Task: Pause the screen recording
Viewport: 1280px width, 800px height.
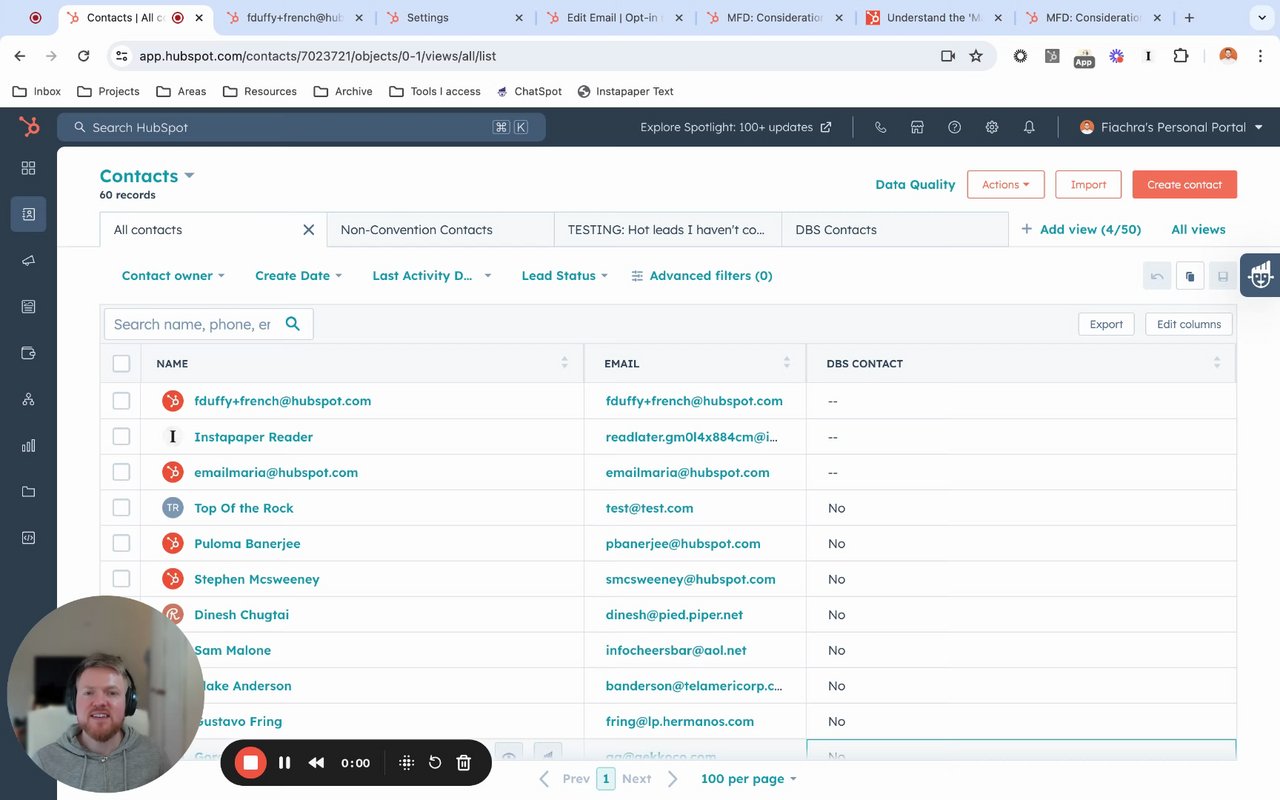Action: click(x=284, y=763)
